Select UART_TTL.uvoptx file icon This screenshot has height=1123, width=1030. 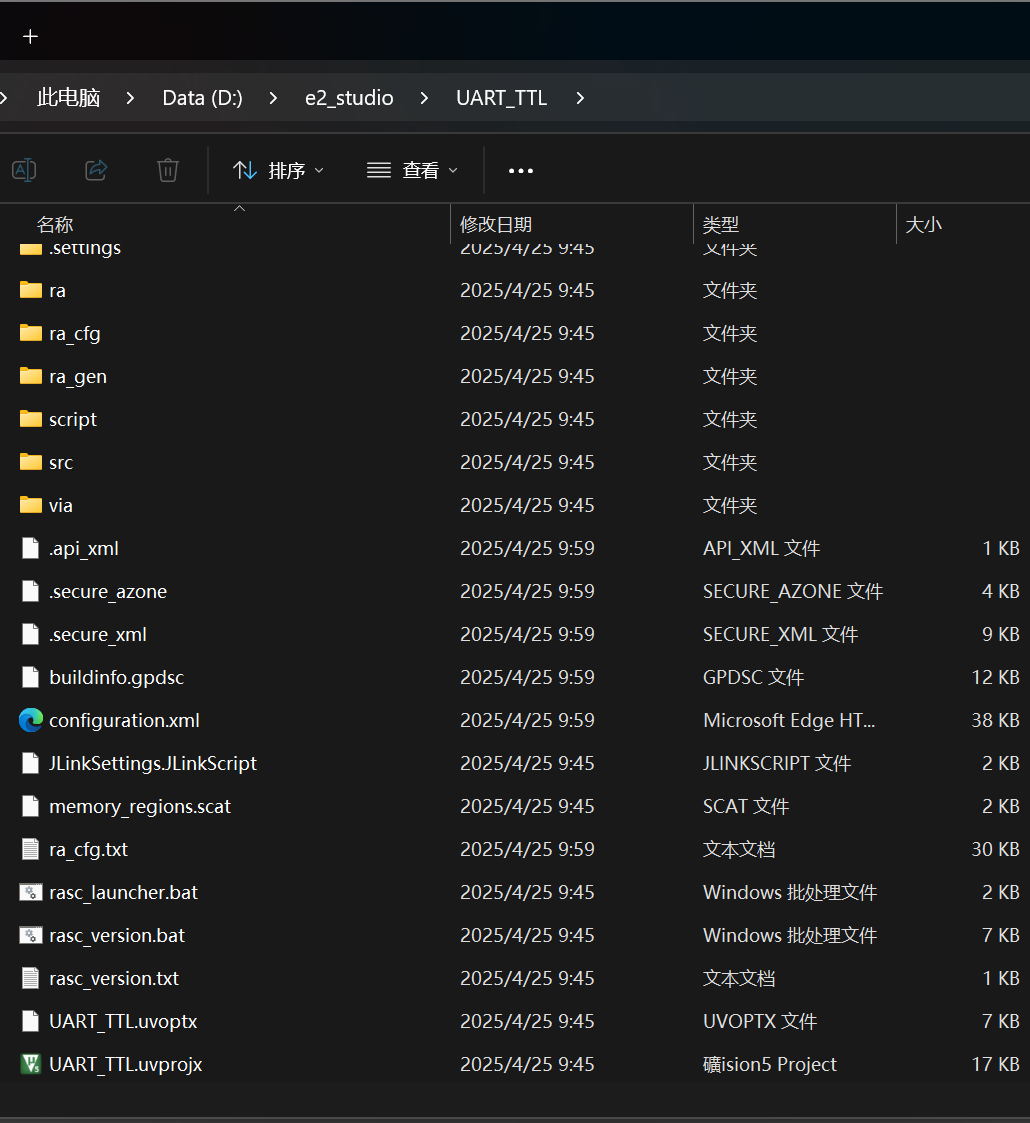(x=31, y=1021)
